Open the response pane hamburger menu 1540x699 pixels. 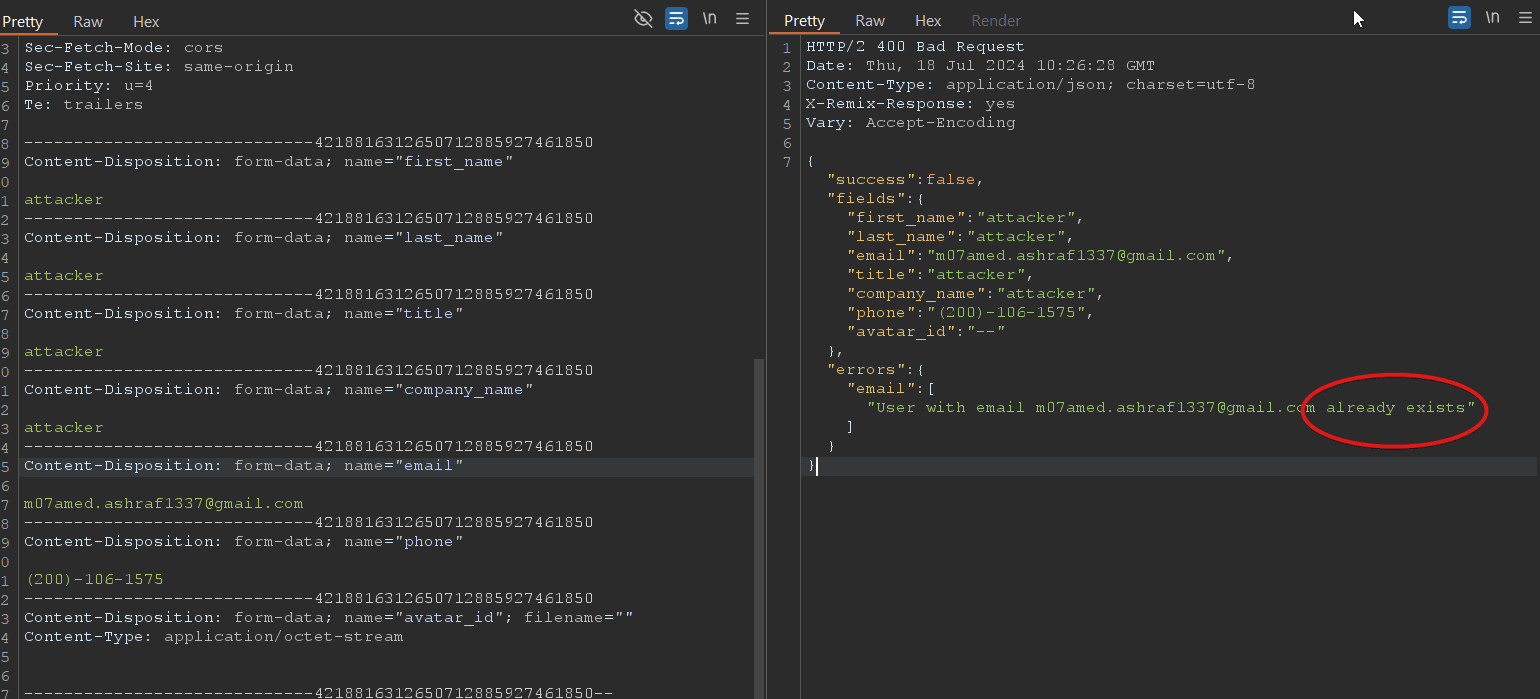pyautogui.click(x=1525, y=18)
